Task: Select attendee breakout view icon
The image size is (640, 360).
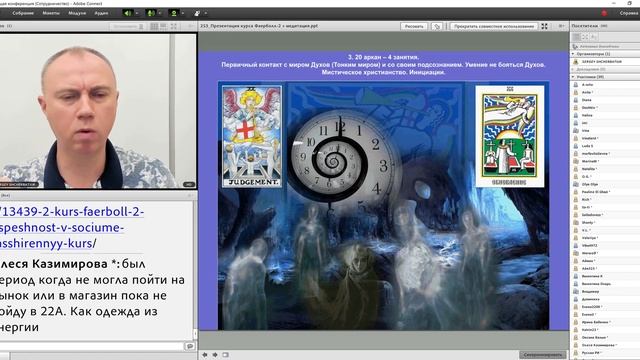Action: 585,37
